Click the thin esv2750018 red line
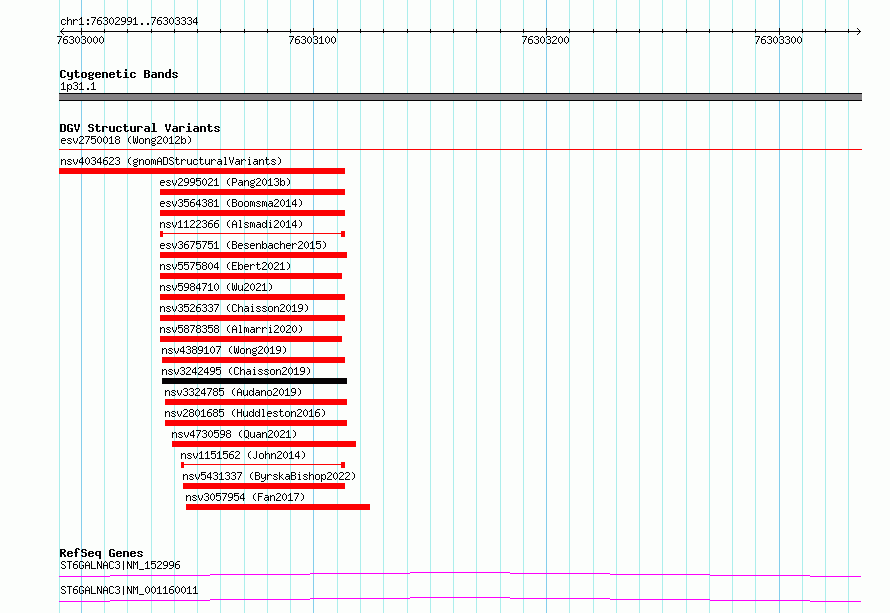Viewport: 890px width, 613px height. coord(460,150)
